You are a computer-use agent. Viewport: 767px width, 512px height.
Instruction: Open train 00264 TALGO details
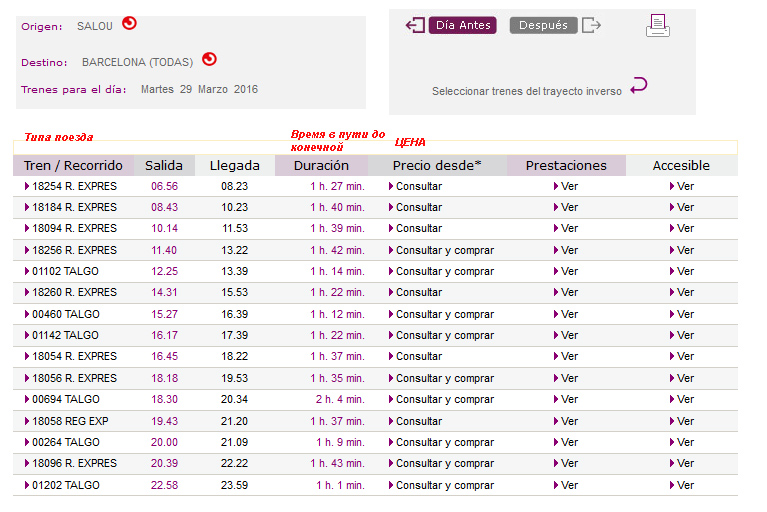pos(62,443)
